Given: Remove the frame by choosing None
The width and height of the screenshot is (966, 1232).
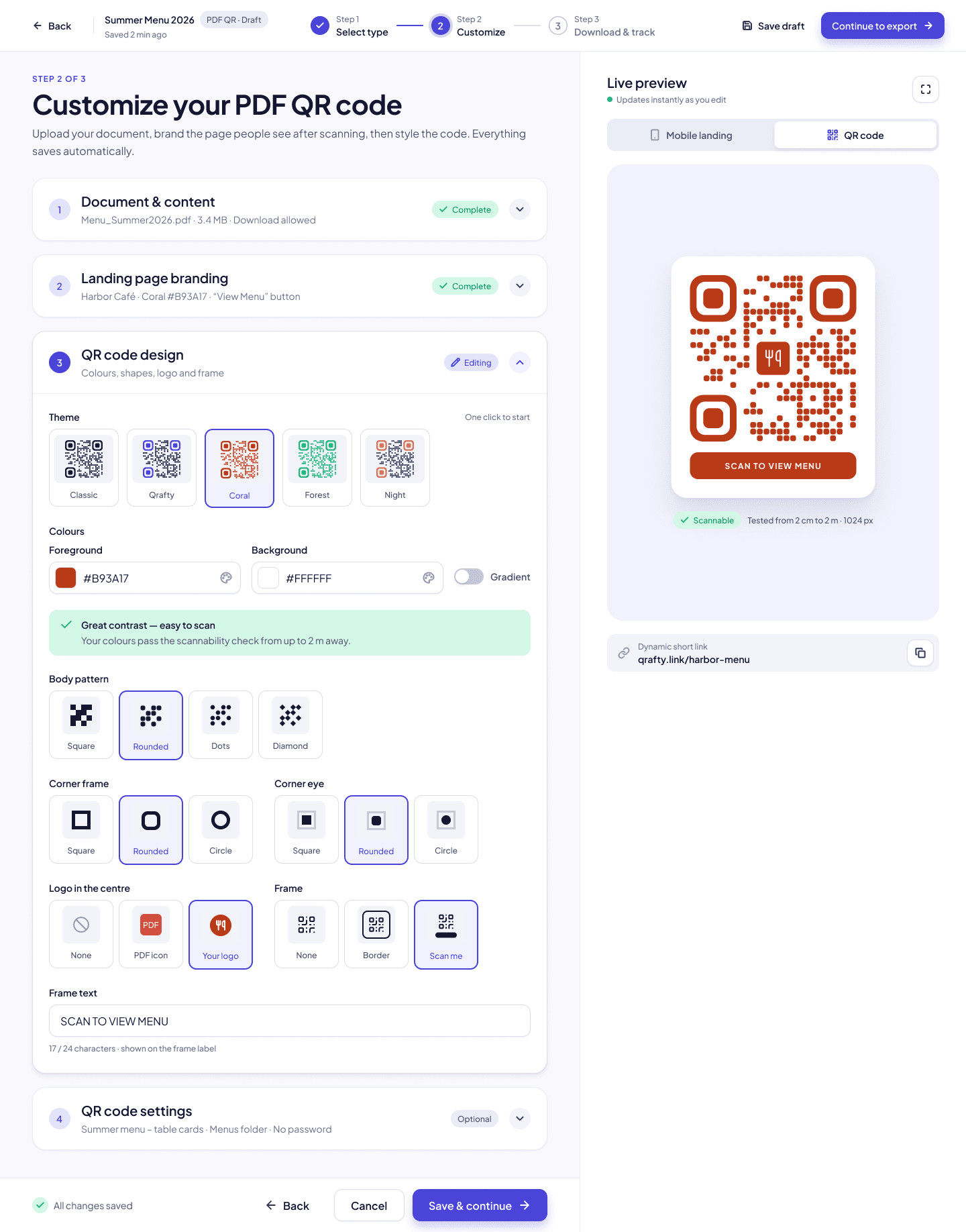Looking at the screenshot, I should 307,934.
